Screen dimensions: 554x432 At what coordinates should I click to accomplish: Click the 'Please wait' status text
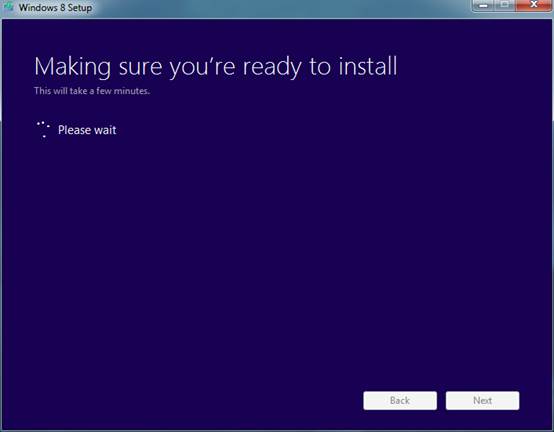pyautogui.click(x=87, y=130)
